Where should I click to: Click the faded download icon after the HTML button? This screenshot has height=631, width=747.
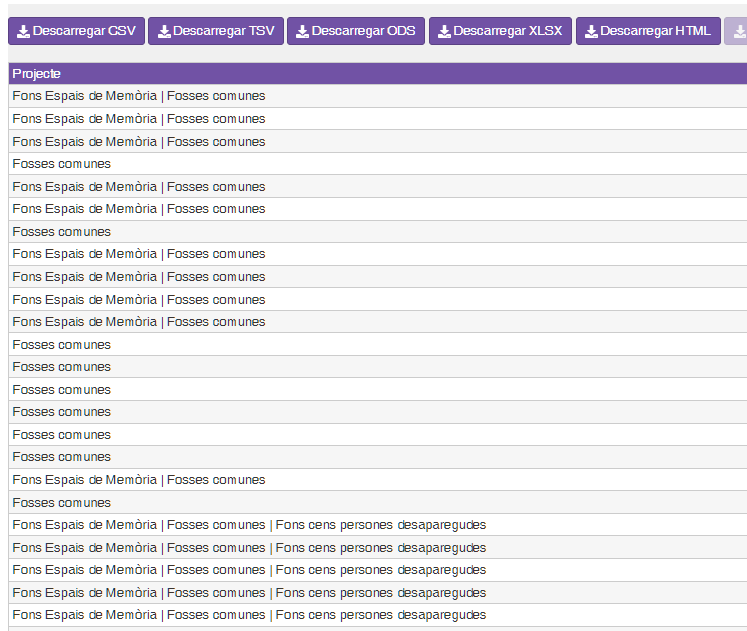click(739, 31)
